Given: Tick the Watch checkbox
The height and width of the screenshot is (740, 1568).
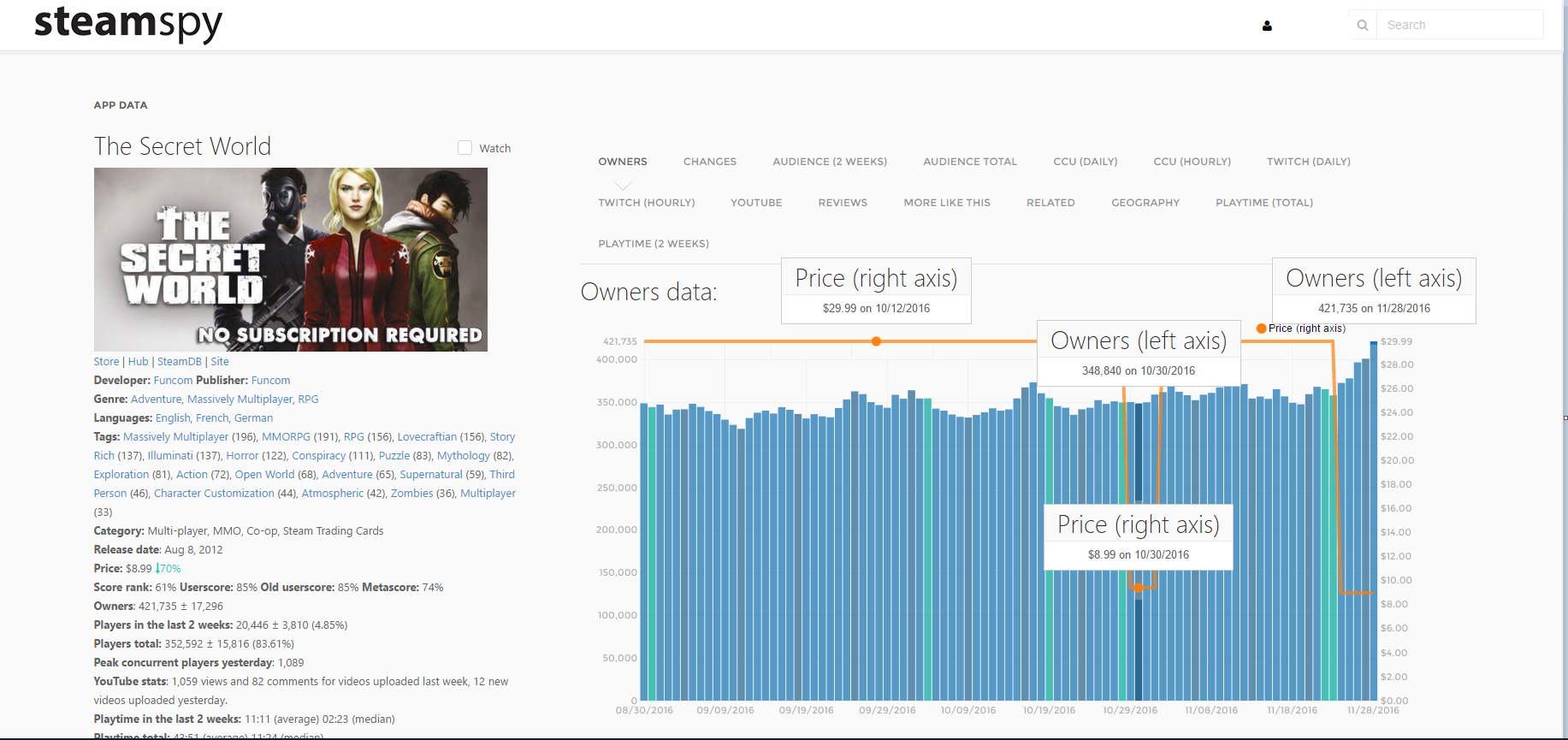Looking at the screenshot, I should pyautogui.click(x=464, y=148).
